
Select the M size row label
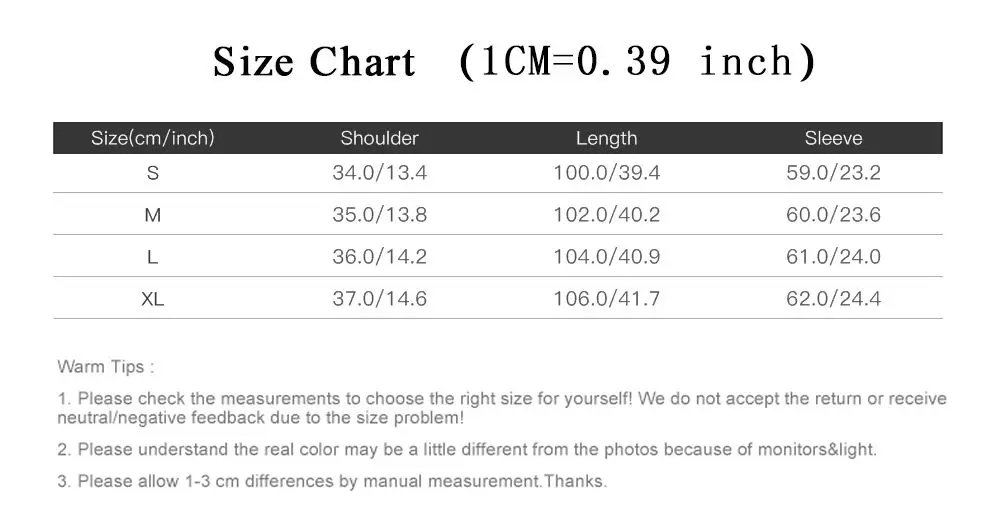[x=153, y=215]
